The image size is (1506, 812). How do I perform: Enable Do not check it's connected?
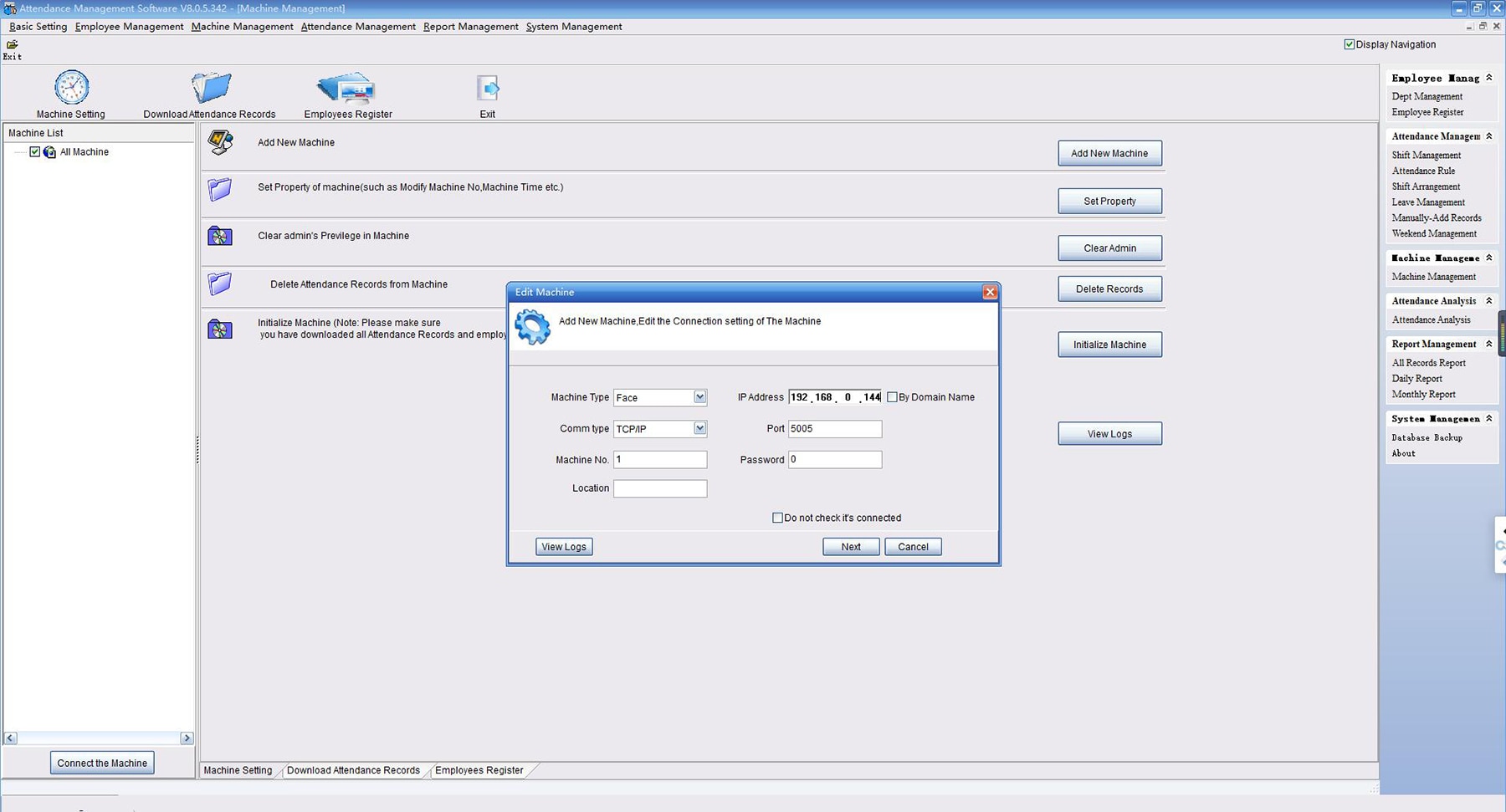coord(777,518)
